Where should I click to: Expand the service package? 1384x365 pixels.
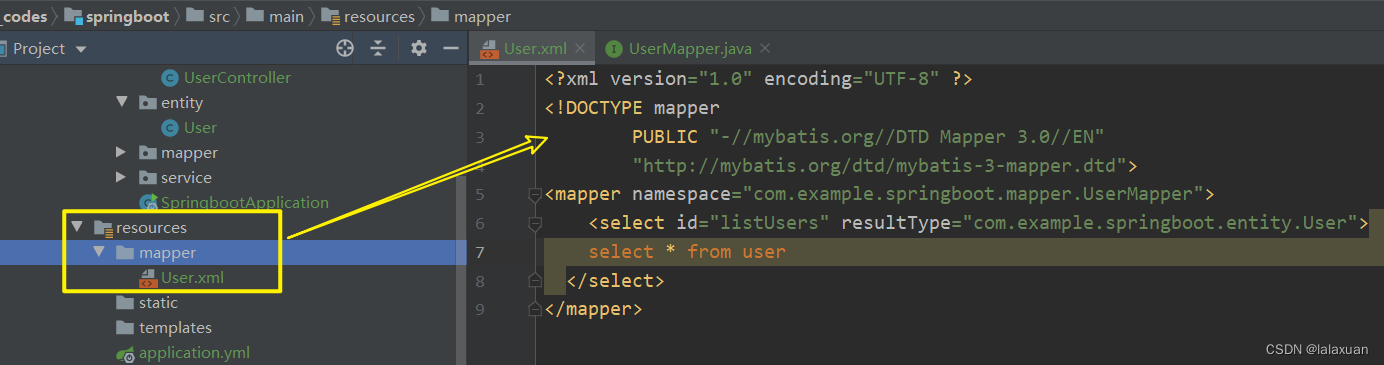[122, 177]
